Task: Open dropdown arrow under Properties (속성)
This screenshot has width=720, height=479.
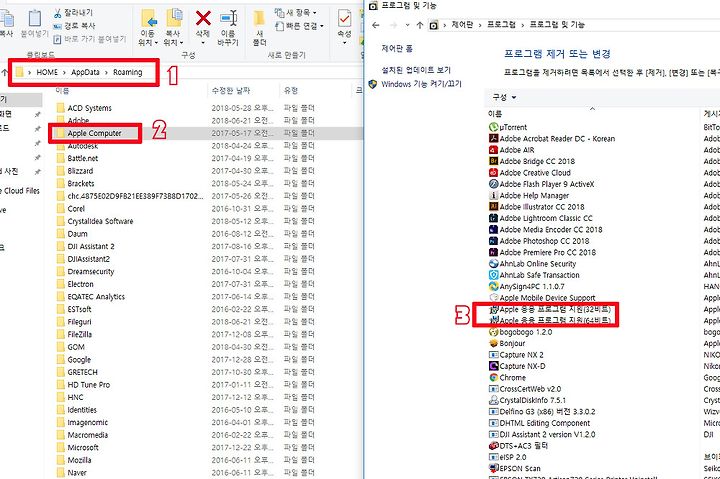Action: [x=344, y=43]
